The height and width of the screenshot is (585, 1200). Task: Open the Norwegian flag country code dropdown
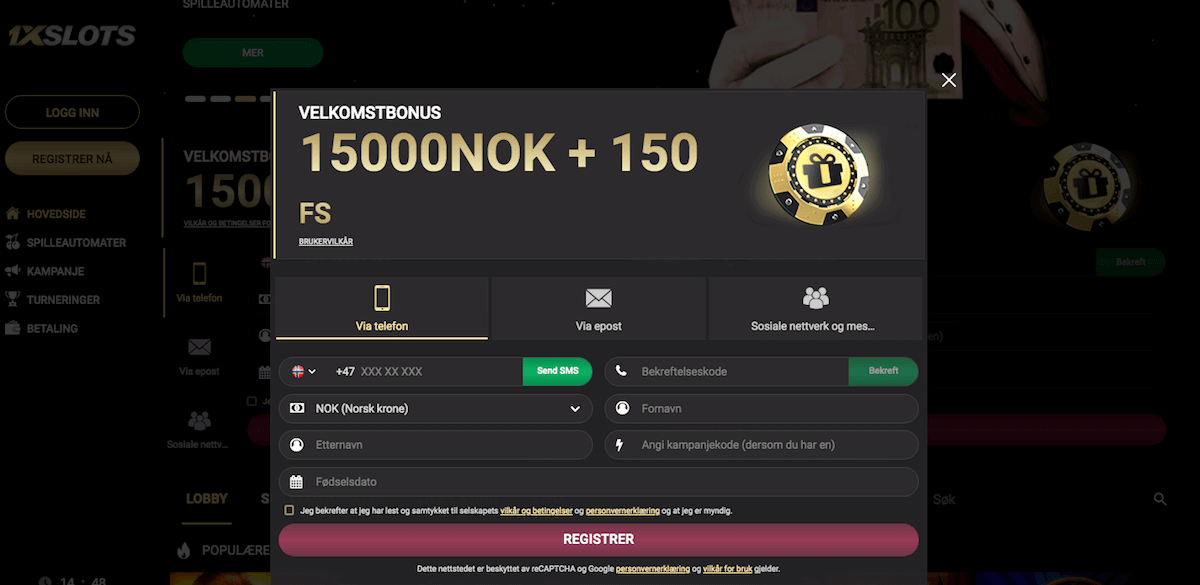pos(304,371)
